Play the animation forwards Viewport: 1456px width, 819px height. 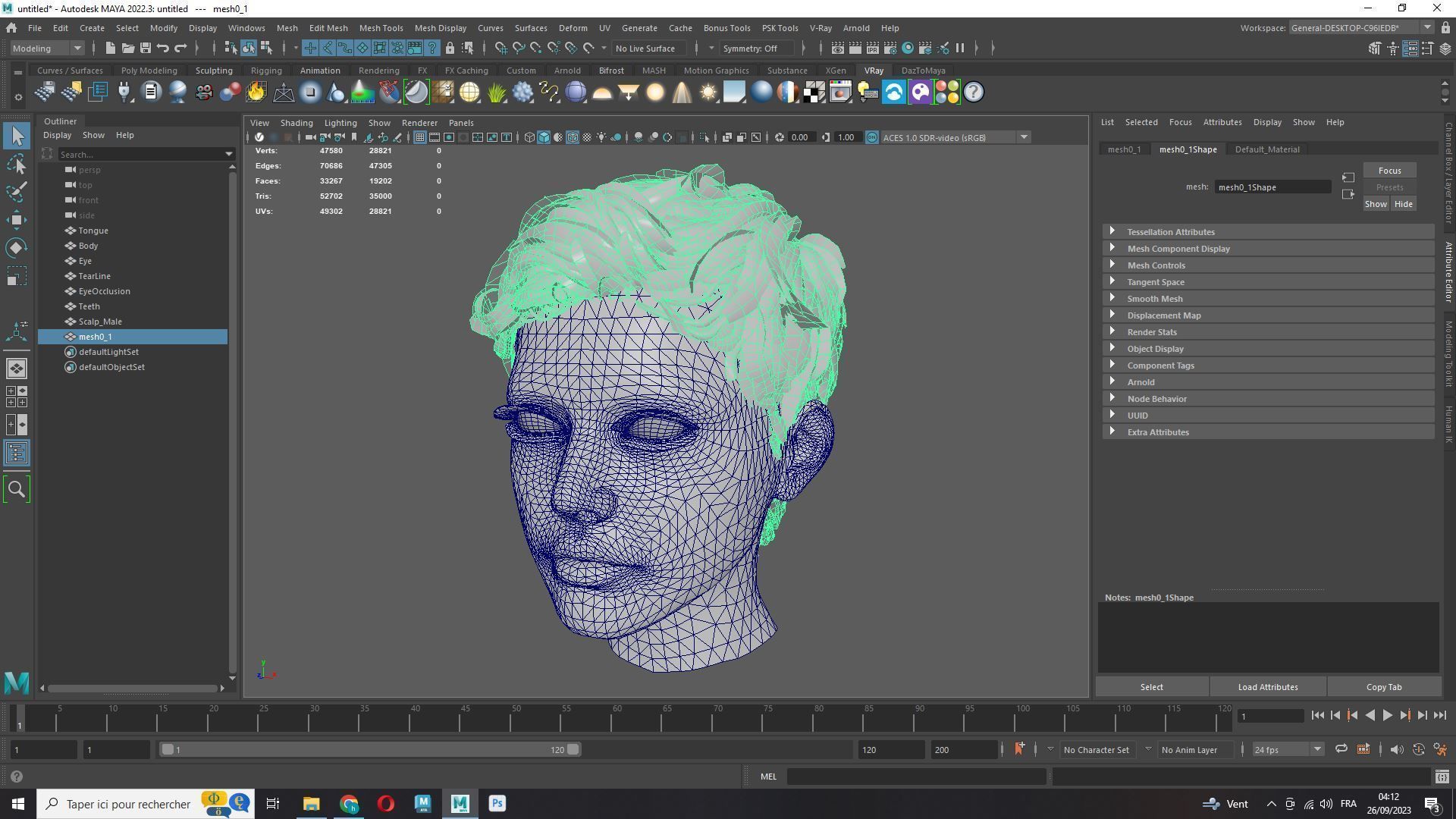pyautogui.click(x=1387, y=715)
